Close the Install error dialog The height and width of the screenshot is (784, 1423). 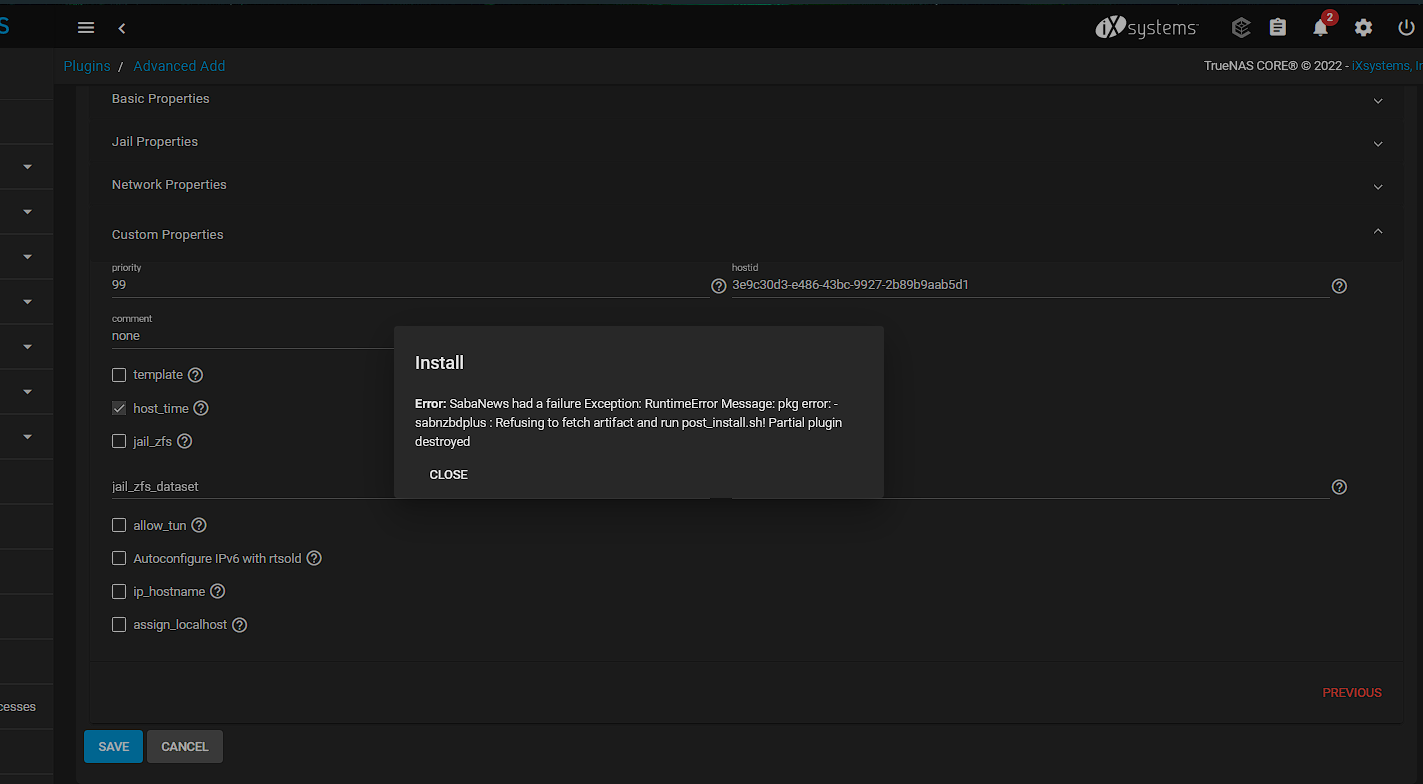pos(448,475)
